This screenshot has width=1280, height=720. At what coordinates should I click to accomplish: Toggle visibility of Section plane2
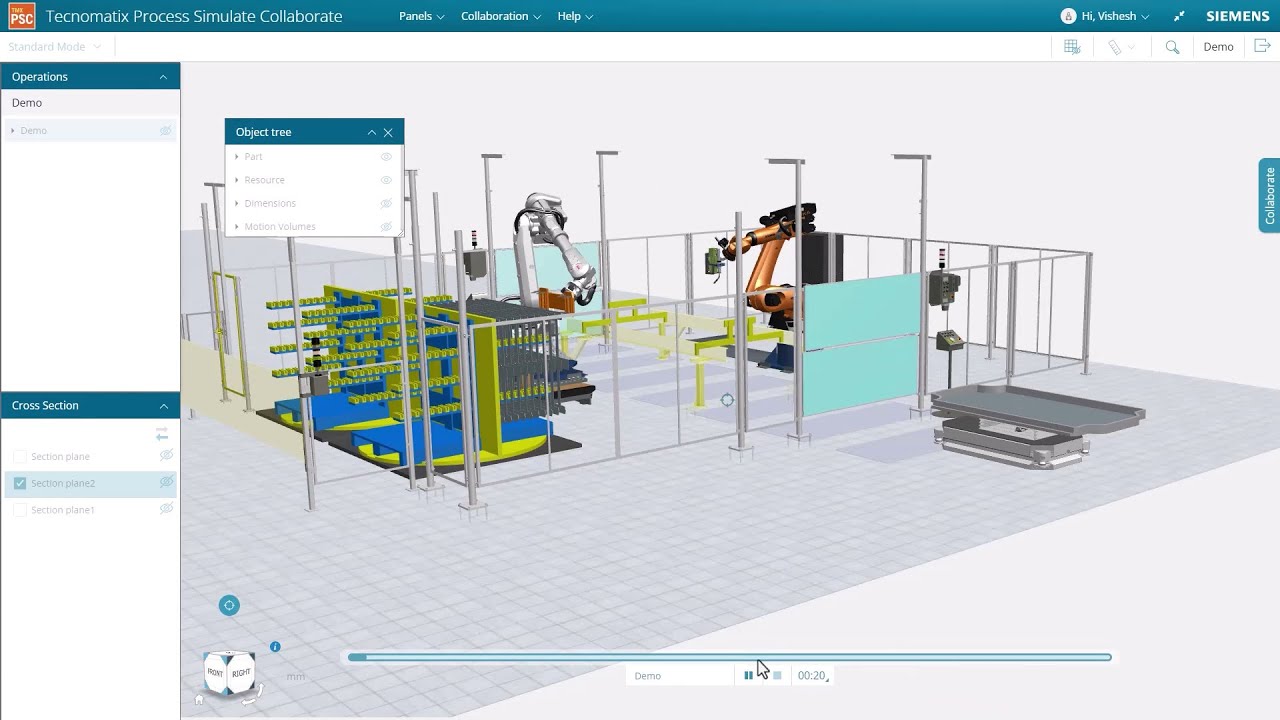[166, 482]
